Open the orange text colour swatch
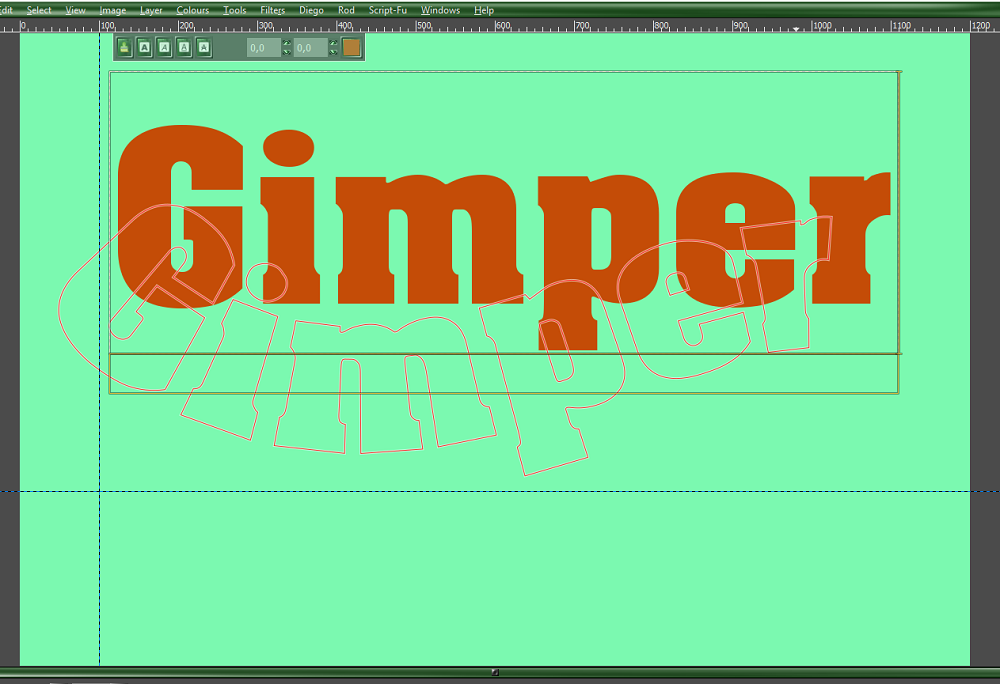This screenshot has height=684, width=1000. pyautogui.click(x=351, y=48)
